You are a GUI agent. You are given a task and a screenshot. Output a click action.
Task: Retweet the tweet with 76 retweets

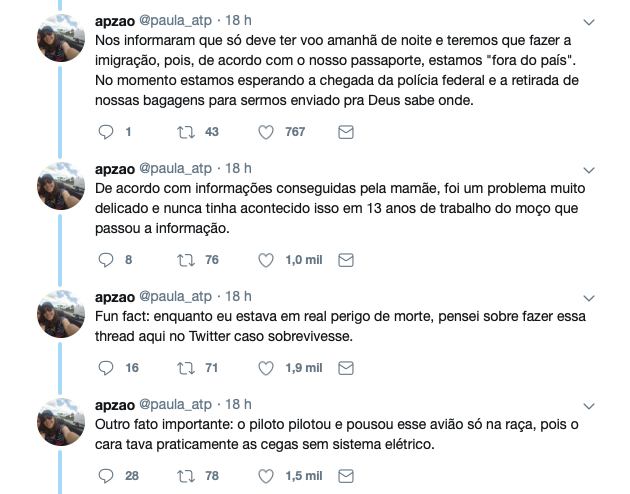pos(184,260)
